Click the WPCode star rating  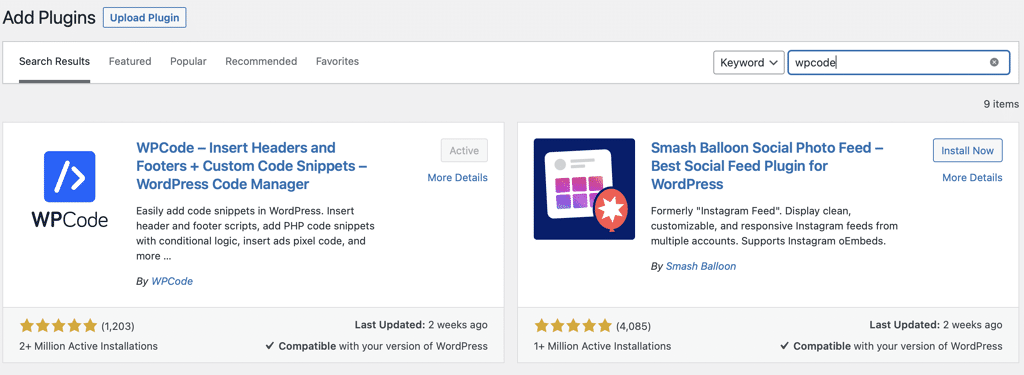(x=58, y=325)
